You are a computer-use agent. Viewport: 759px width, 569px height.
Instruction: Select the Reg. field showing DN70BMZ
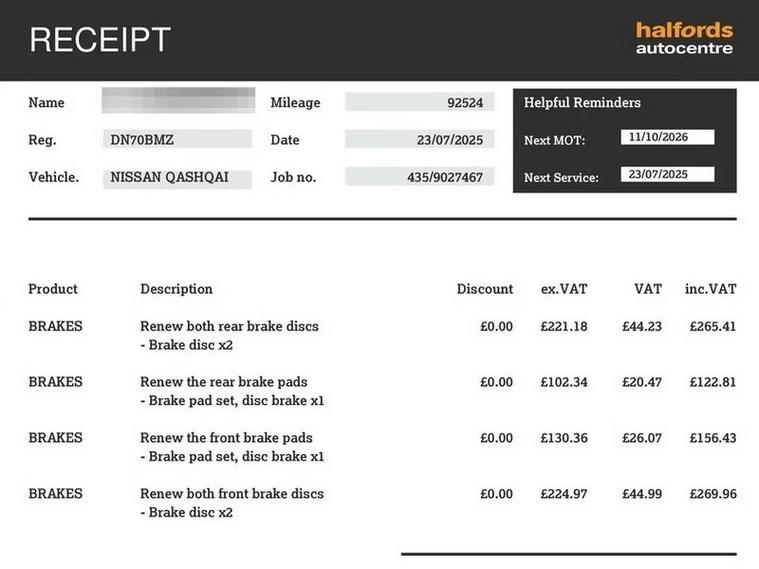click(x=177, y=139)
